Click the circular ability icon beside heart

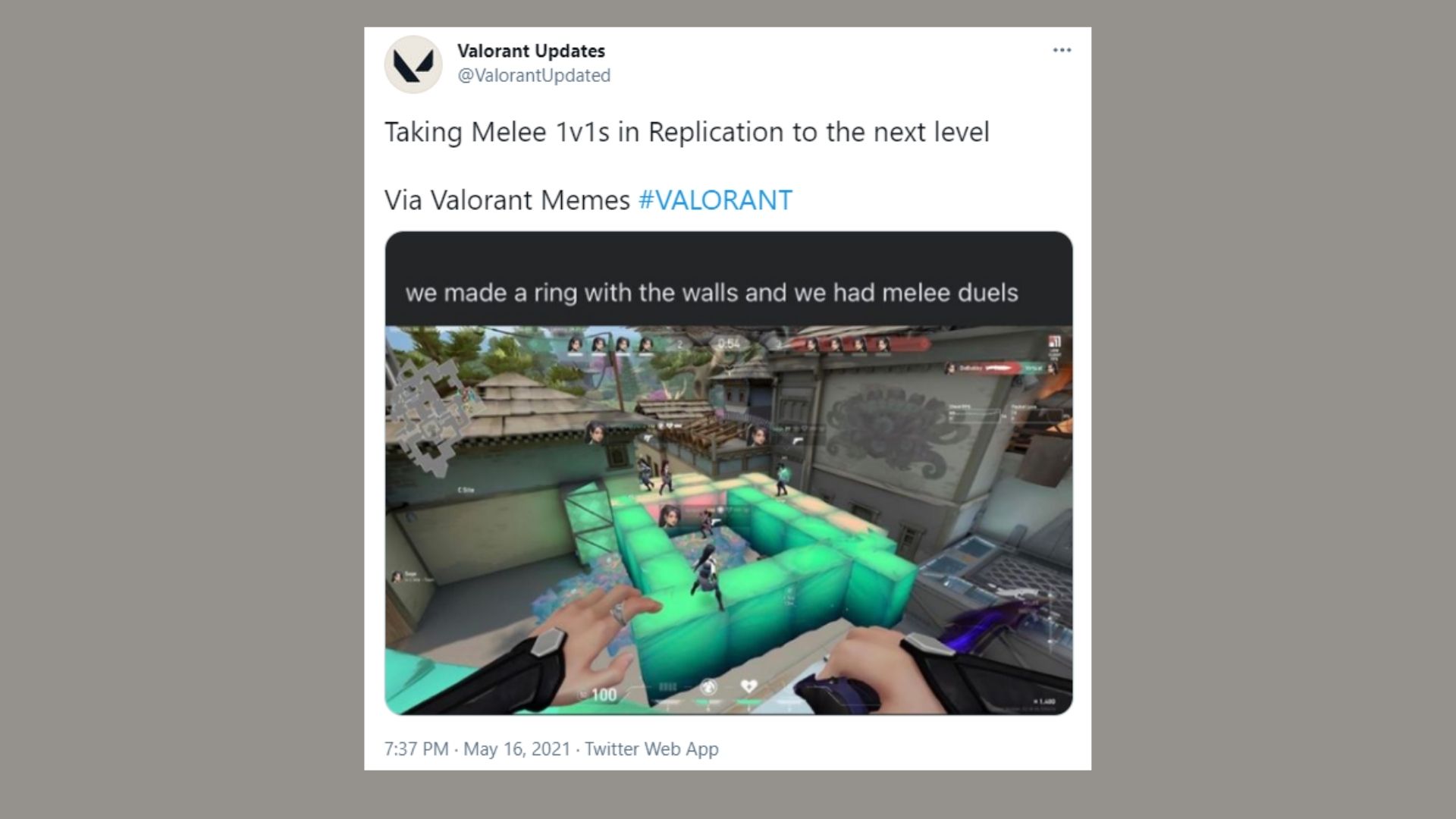(x=708, y=687)
